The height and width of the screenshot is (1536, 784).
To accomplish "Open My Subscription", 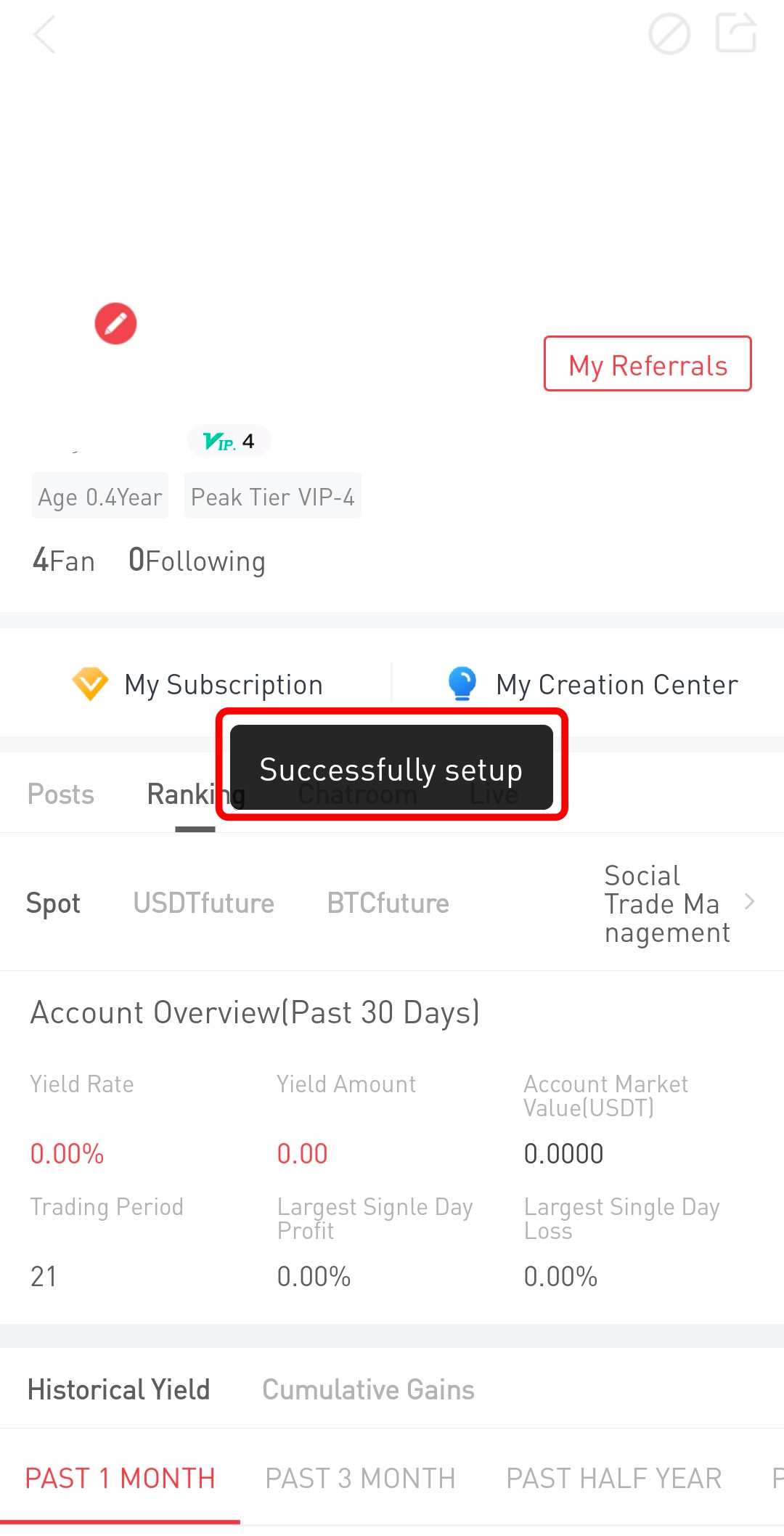I will point(223,685).
